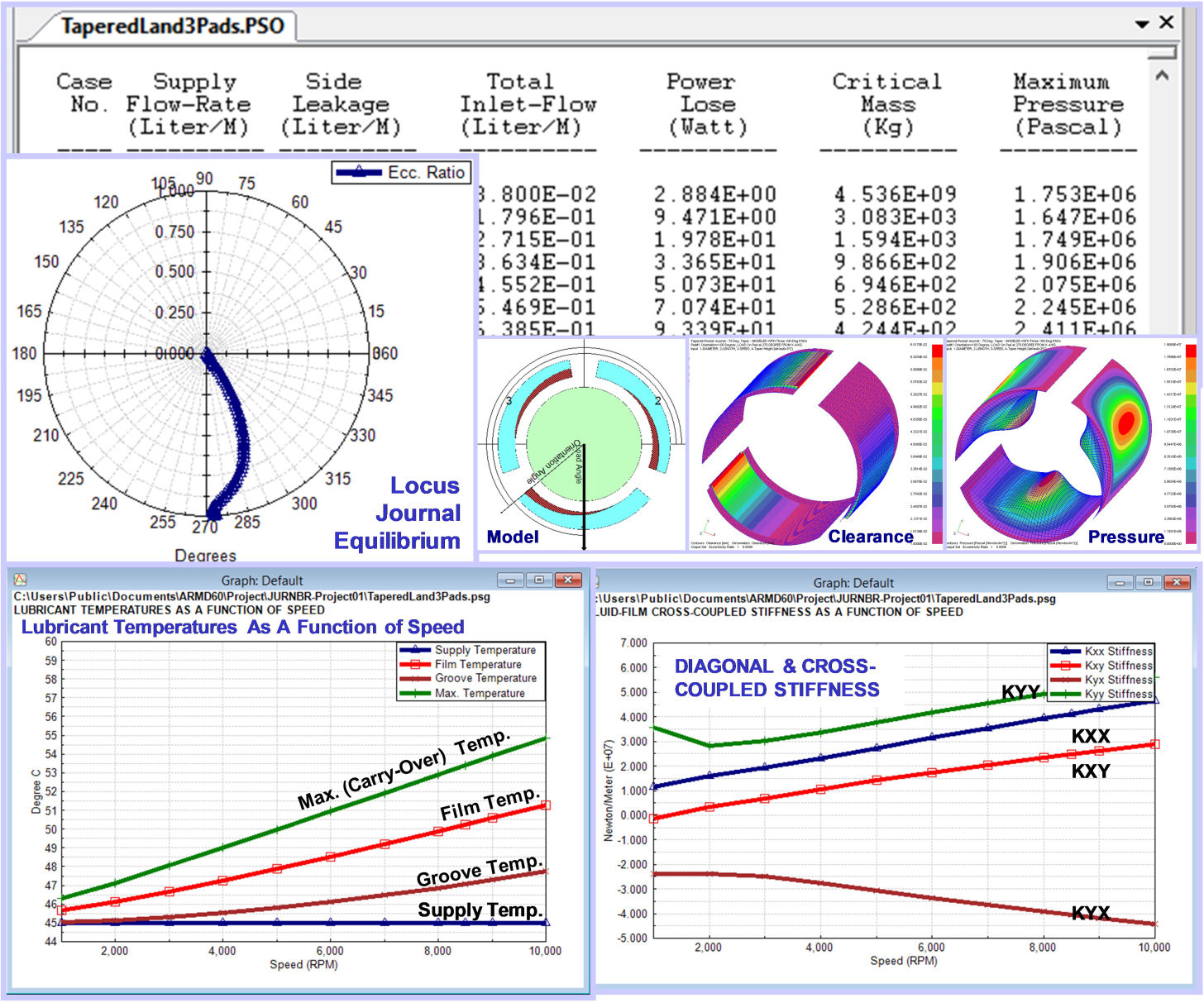Select the power loss value 5.073E+01
Image resolution: width=1204 pixels, height=1003 pixels.
click(715, 284)
